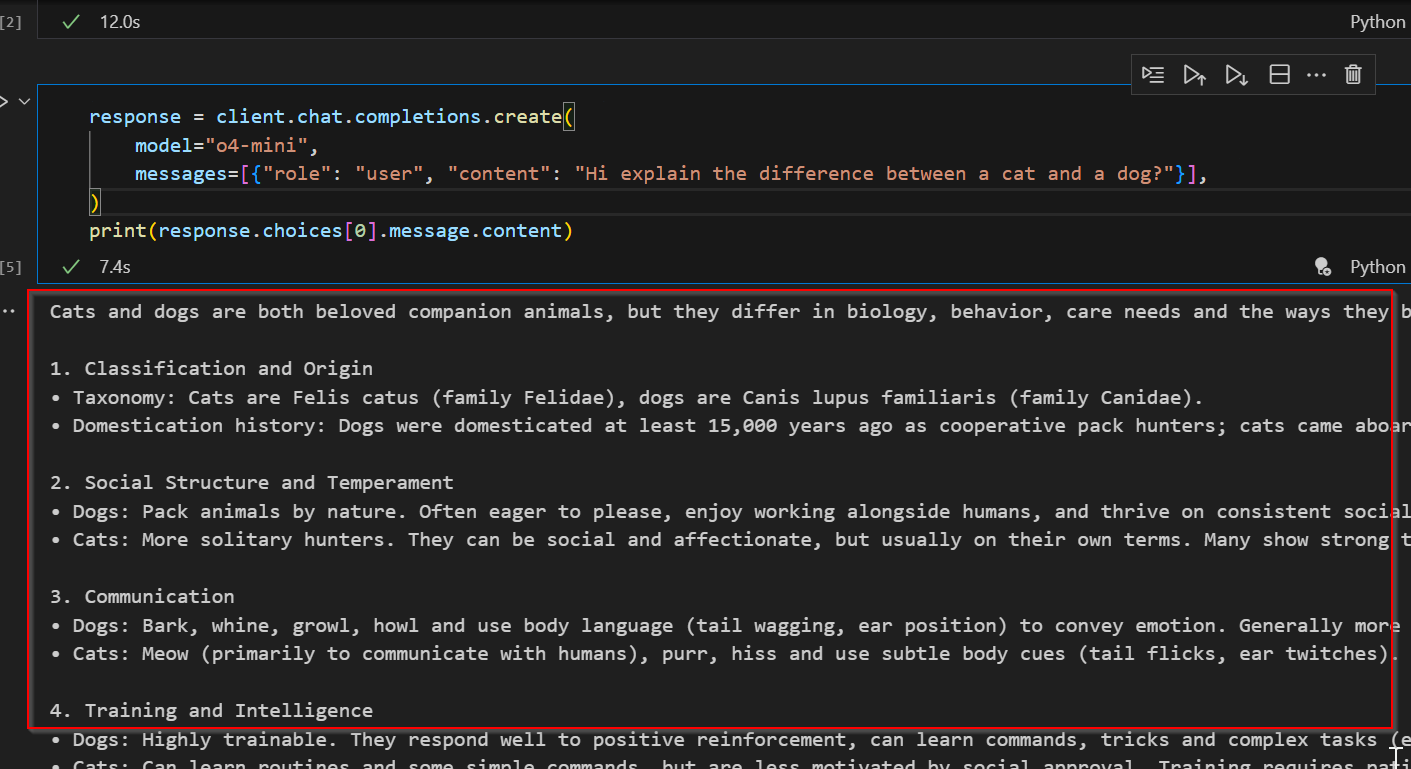Run the o4-mini cell with the play button
Viewport: 1411px width, 769px height.
pos(3,102)
